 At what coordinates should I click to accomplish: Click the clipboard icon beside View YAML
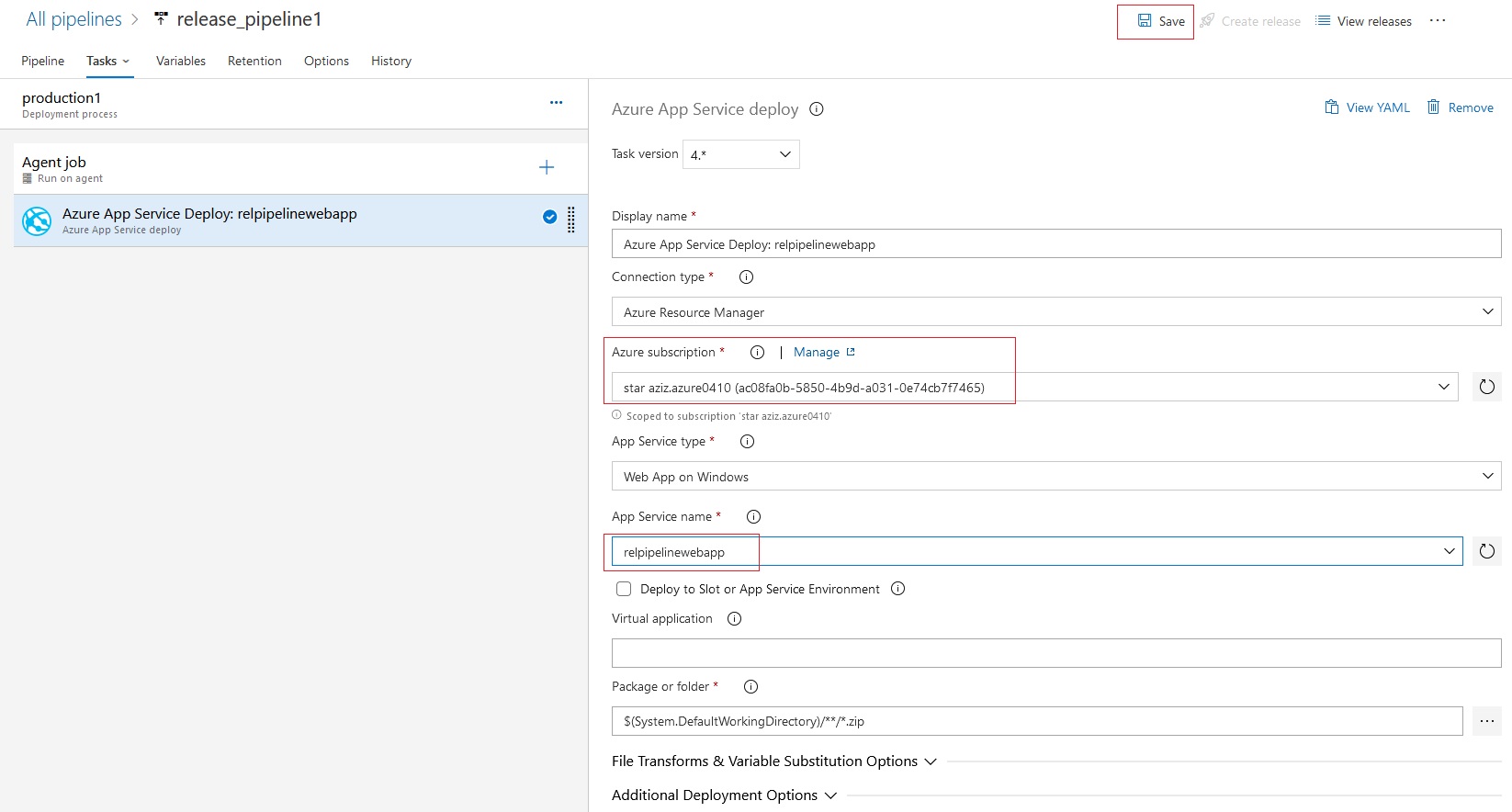point(1332,107)
